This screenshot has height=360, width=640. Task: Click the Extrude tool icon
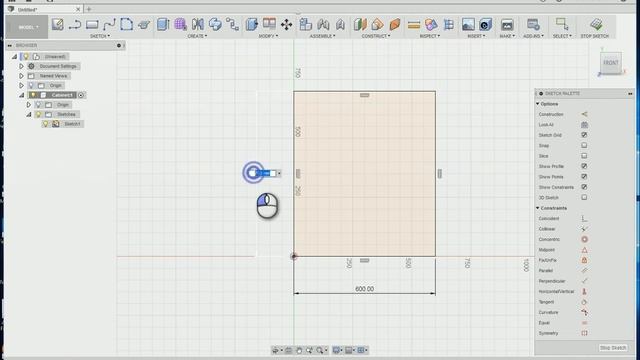[x=163, y=24]
